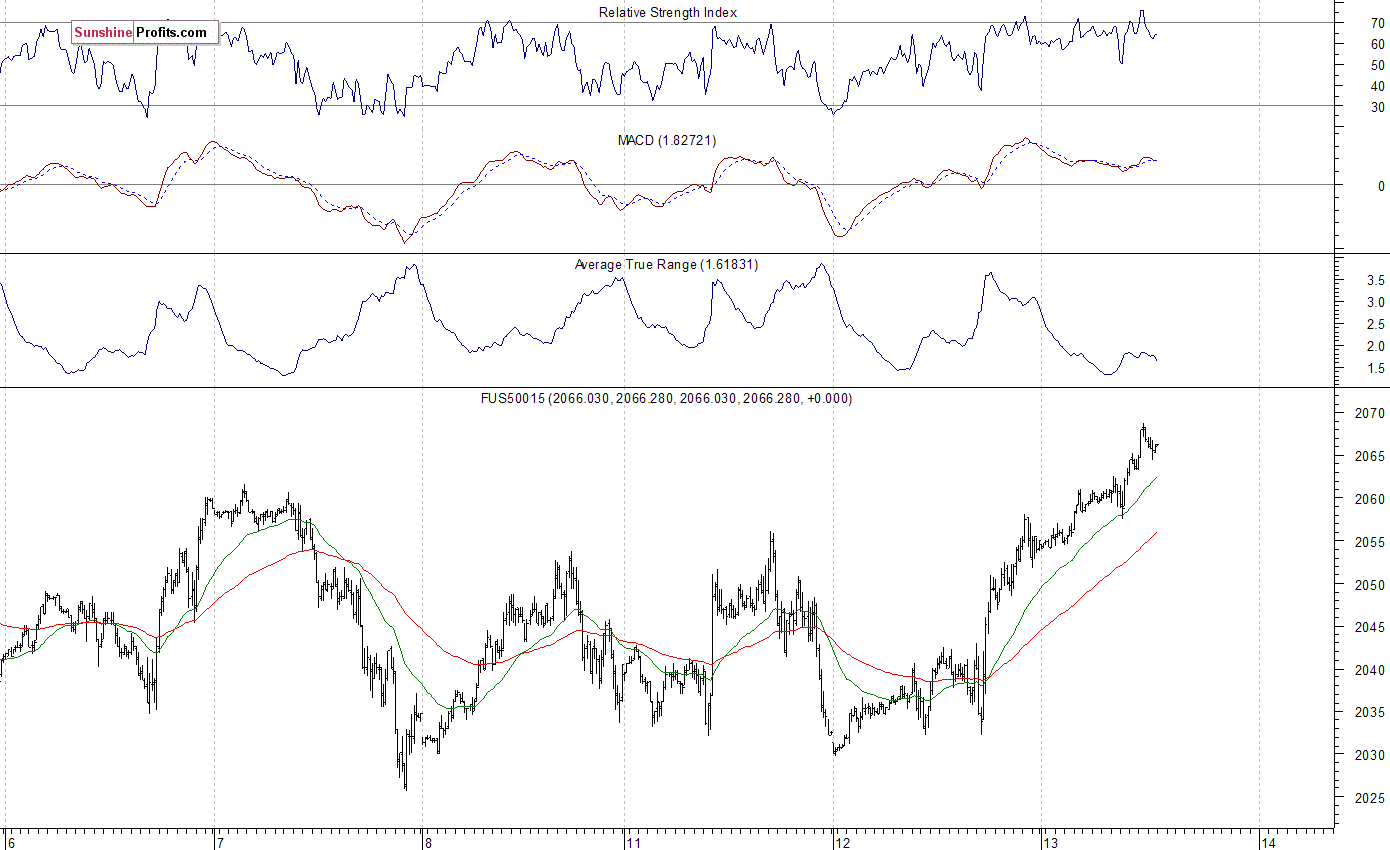
Task: Select the ATR axis value 2.0
Action: point(1376,346)
